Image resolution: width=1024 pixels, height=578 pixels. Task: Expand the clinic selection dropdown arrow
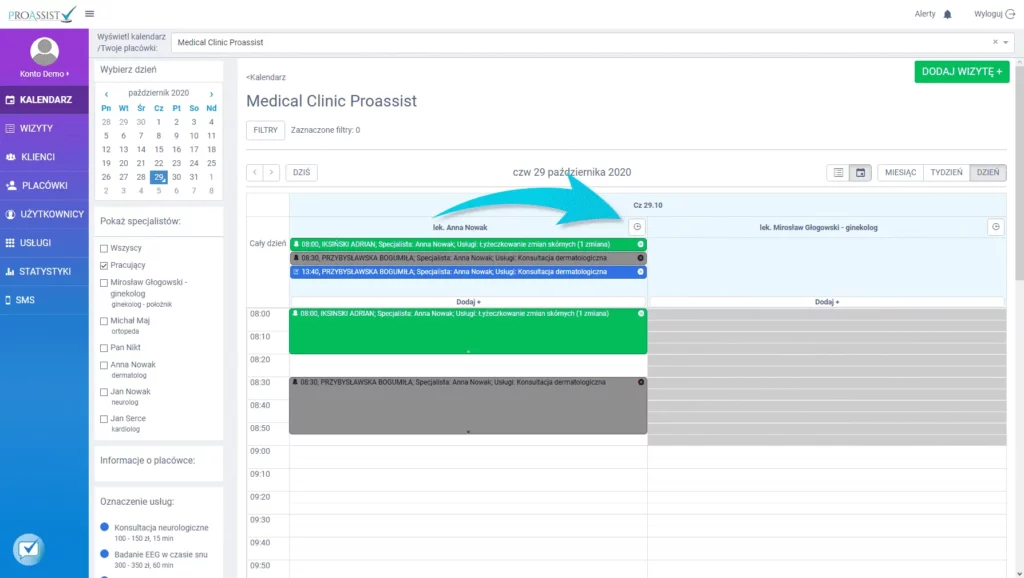[x=1006, y=42]
